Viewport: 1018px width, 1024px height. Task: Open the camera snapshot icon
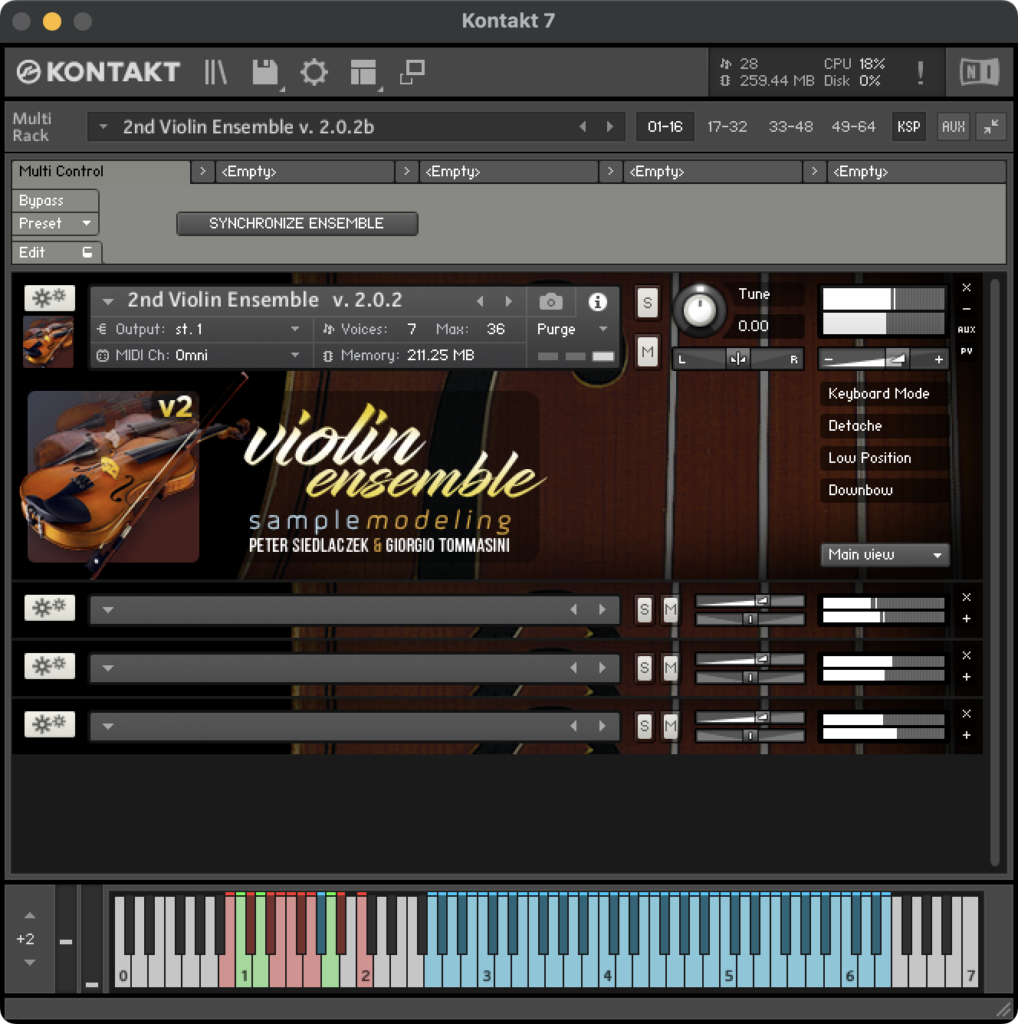(x=550, y=302)
